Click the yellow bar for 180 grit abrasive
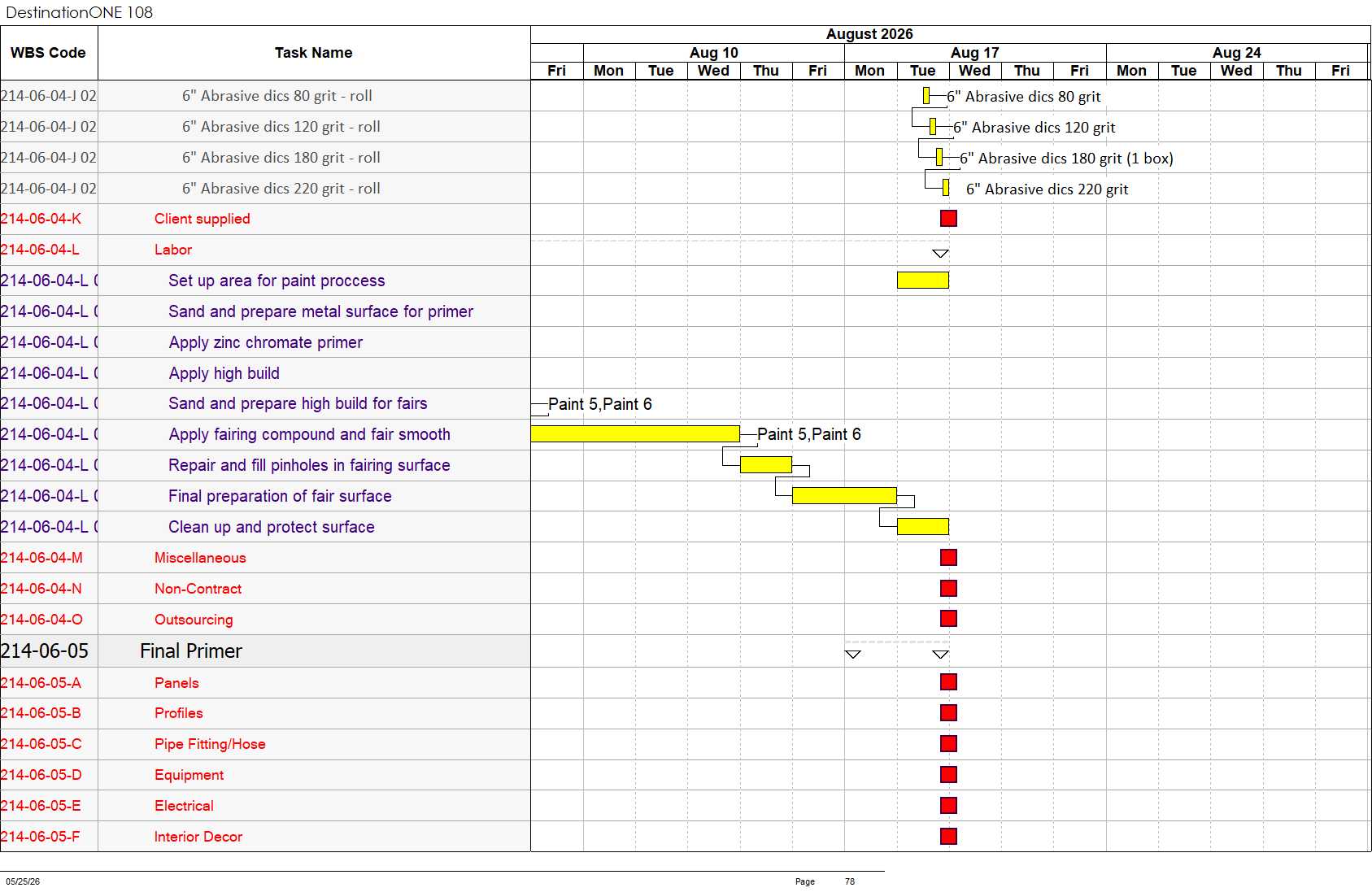 coord(939,157)
